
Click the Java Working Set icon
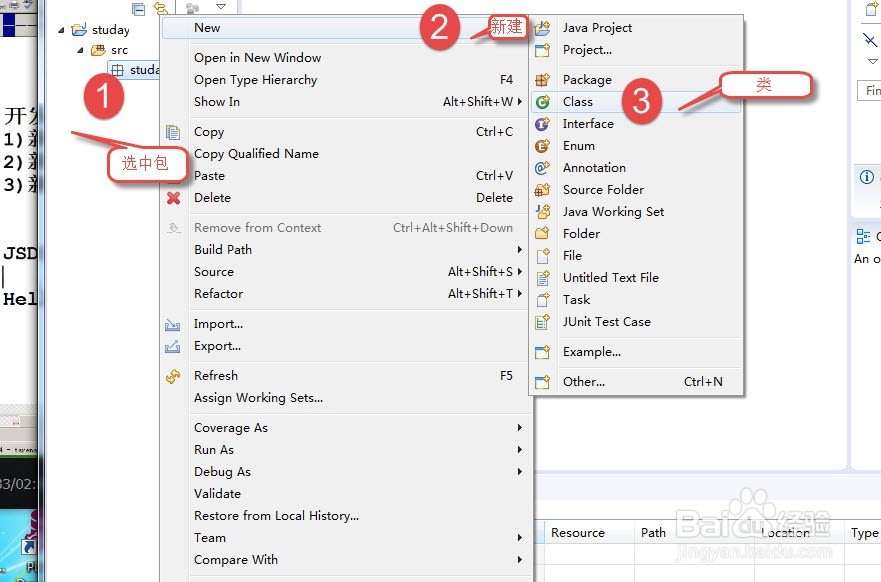click(x=542, y=212)
